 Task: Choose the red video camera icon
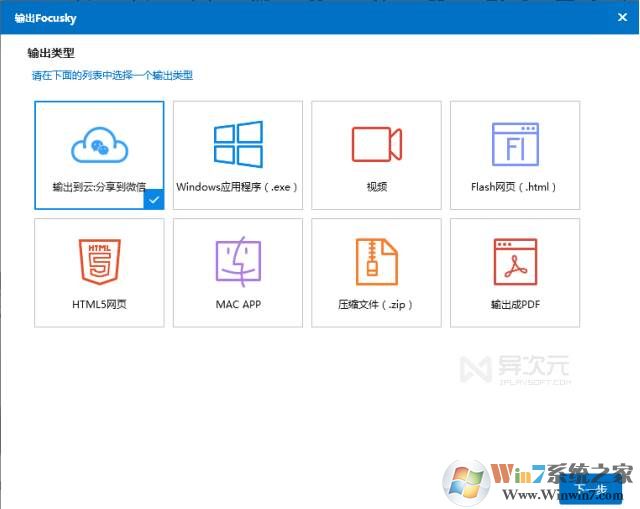click(376, 144)
